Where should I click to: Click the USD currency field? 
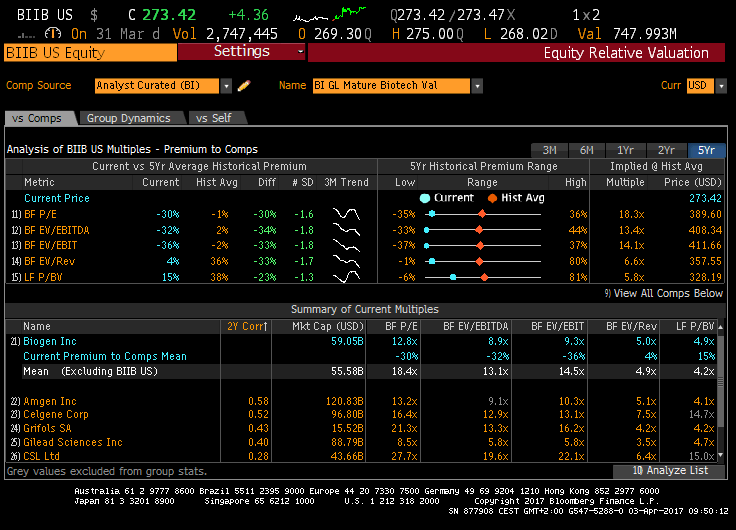700,86
